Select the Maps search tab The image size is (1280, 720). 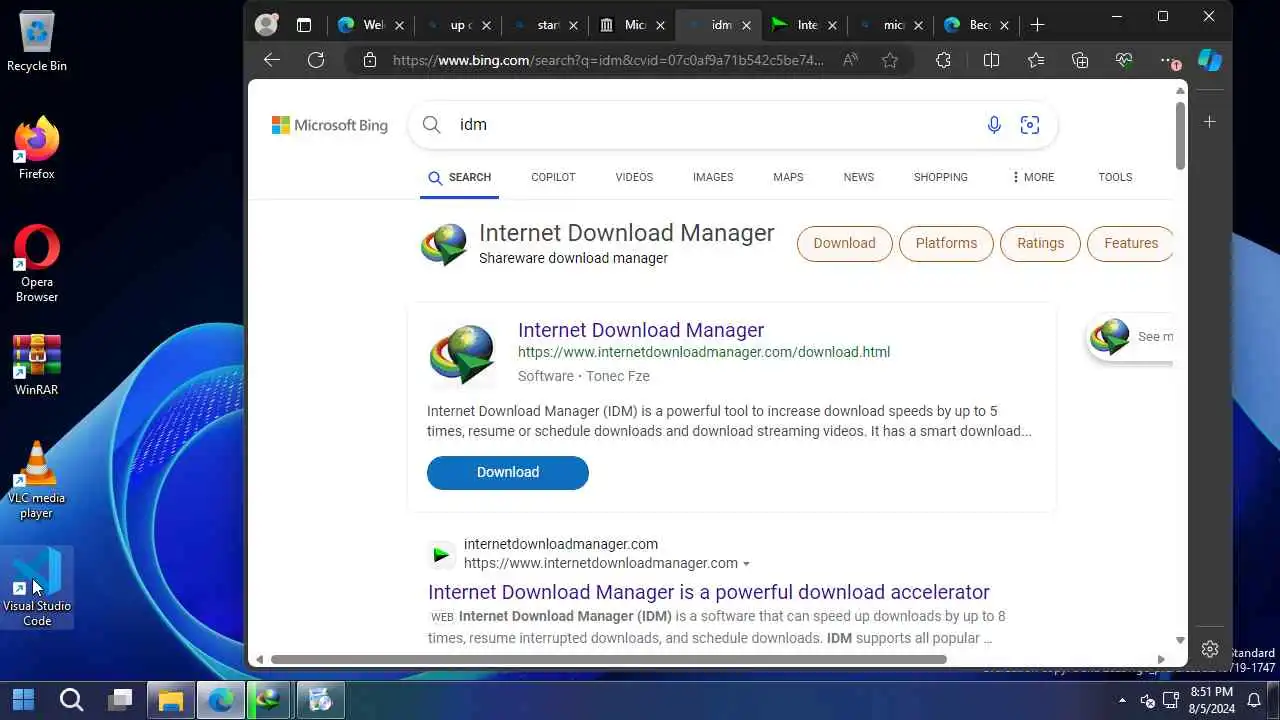coord(788,177)
